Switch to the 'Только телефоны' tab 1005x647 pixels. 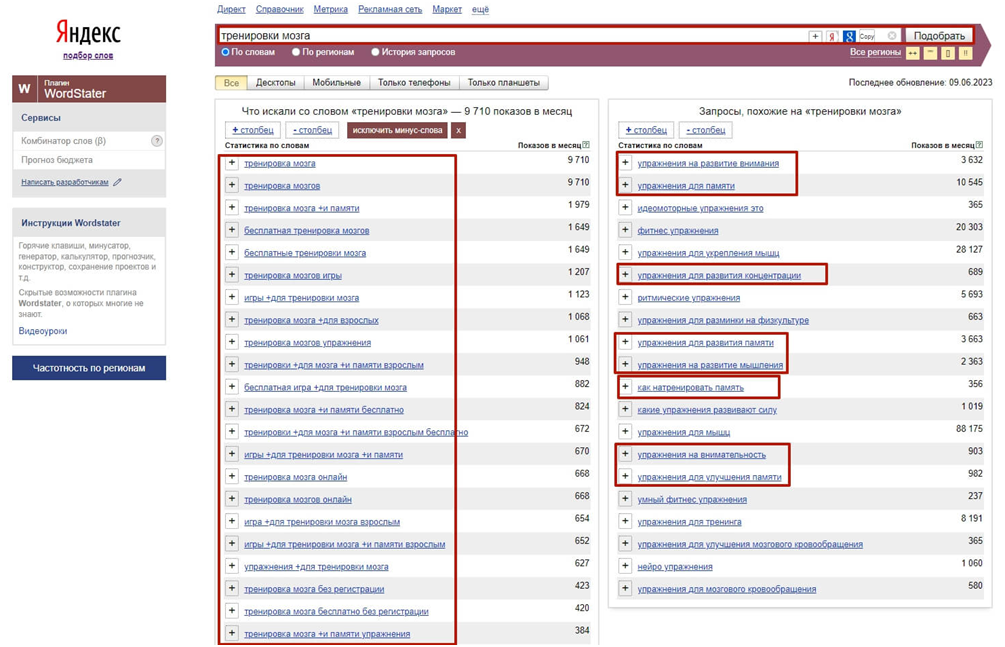pos(414,83)
